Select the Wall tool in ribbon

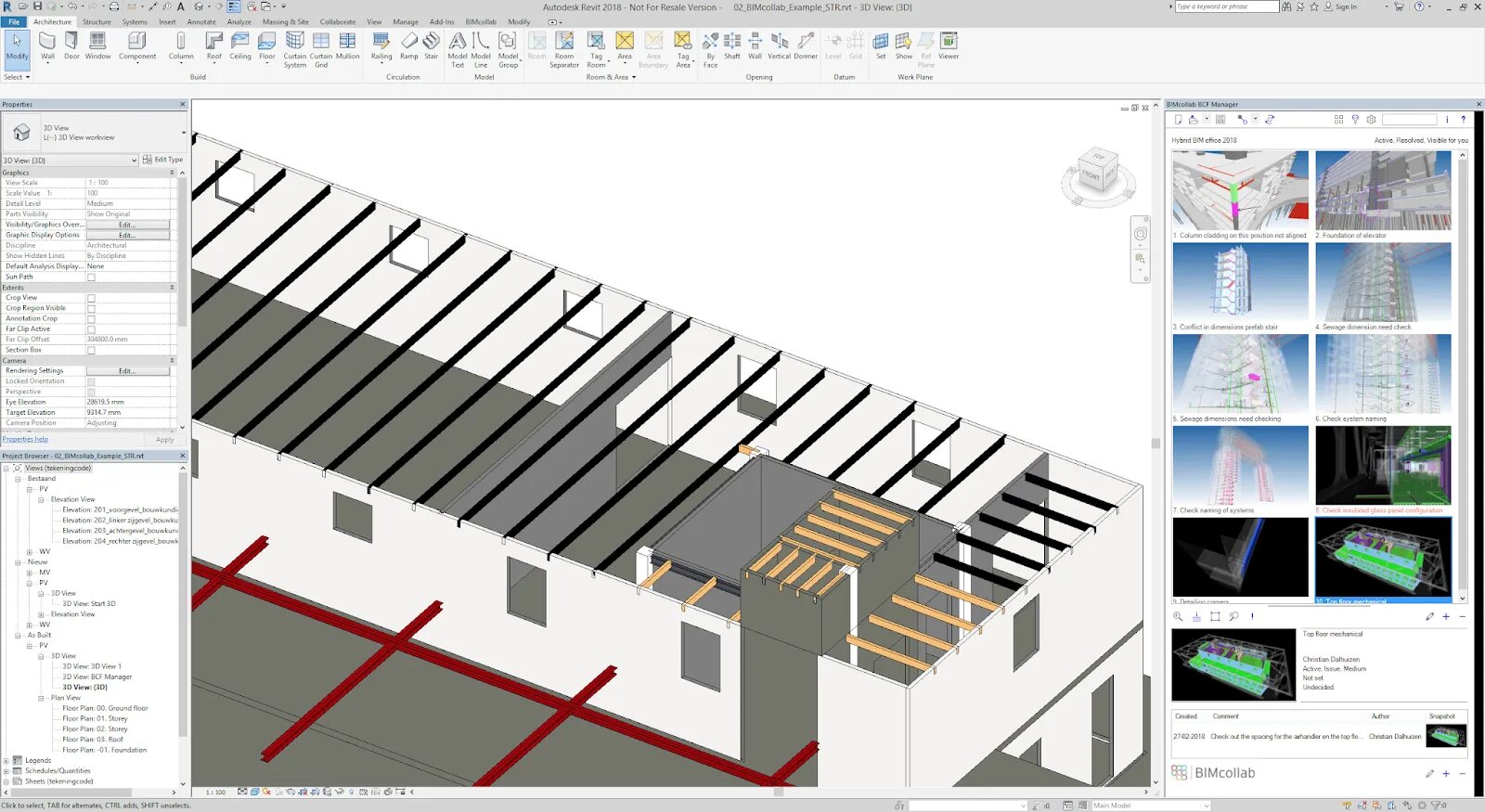(47, 45)
